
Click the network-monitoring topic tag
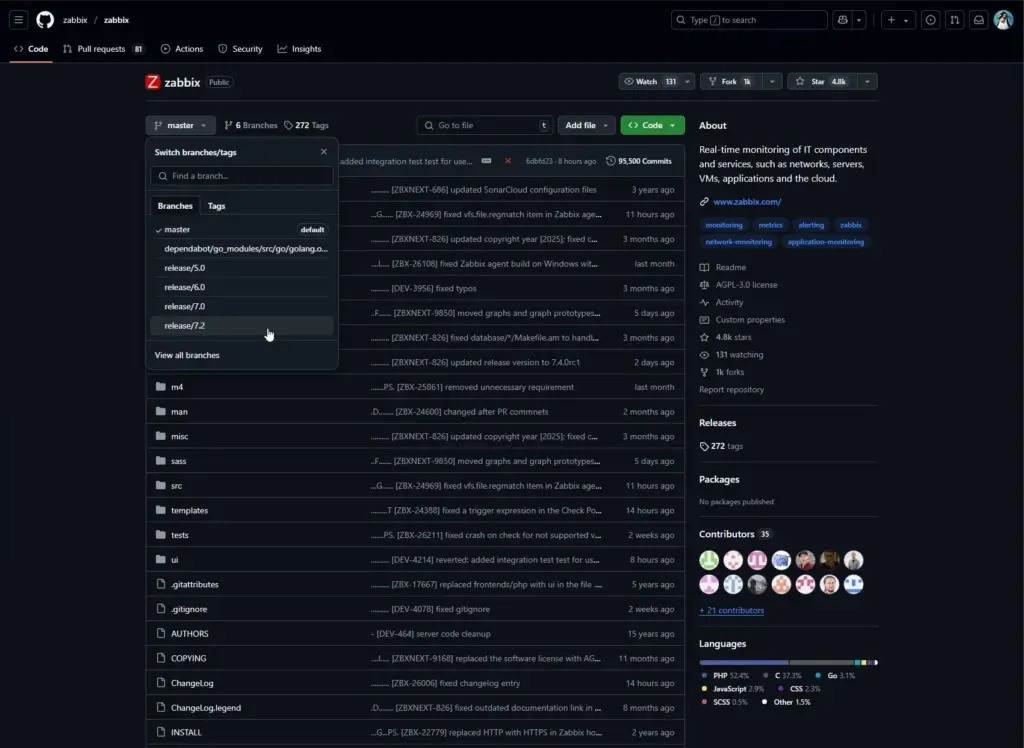click(x=738, y=242)
